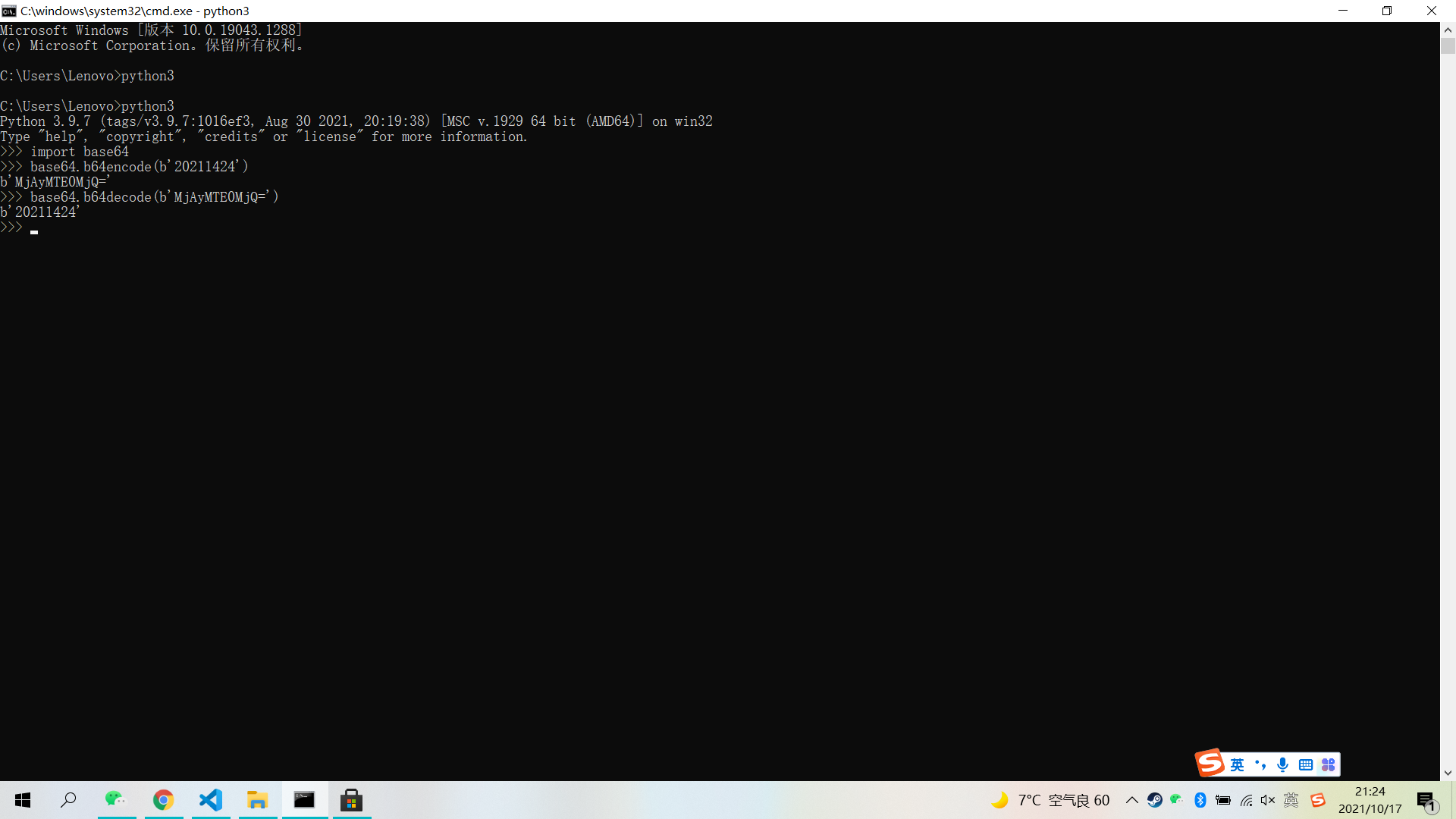Click the Sogou voice input microphone
Screen dimensions: 1456x819
tap(1282, 764)
